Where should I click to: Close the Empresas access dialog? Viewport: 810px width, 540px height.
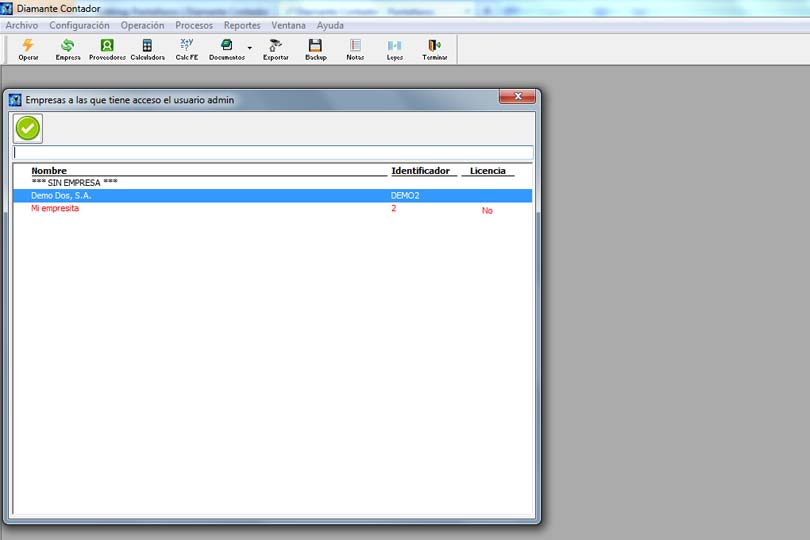517,97
